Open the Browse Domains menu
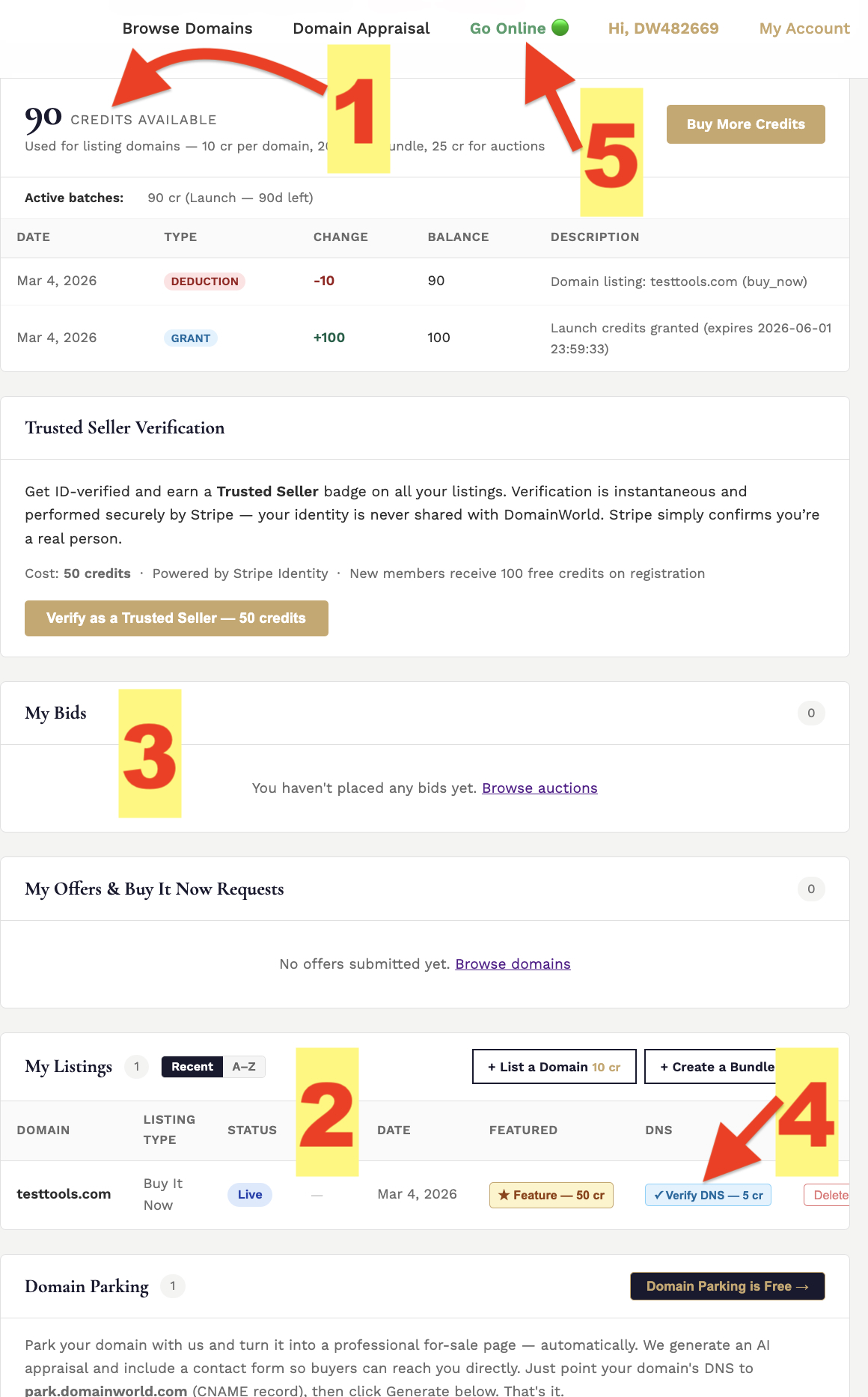 187,28
